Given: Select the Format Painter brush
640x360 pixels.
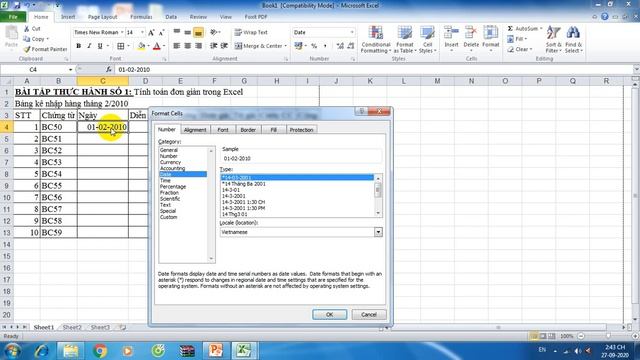Looking at the screenshot, I should [27, 49].
